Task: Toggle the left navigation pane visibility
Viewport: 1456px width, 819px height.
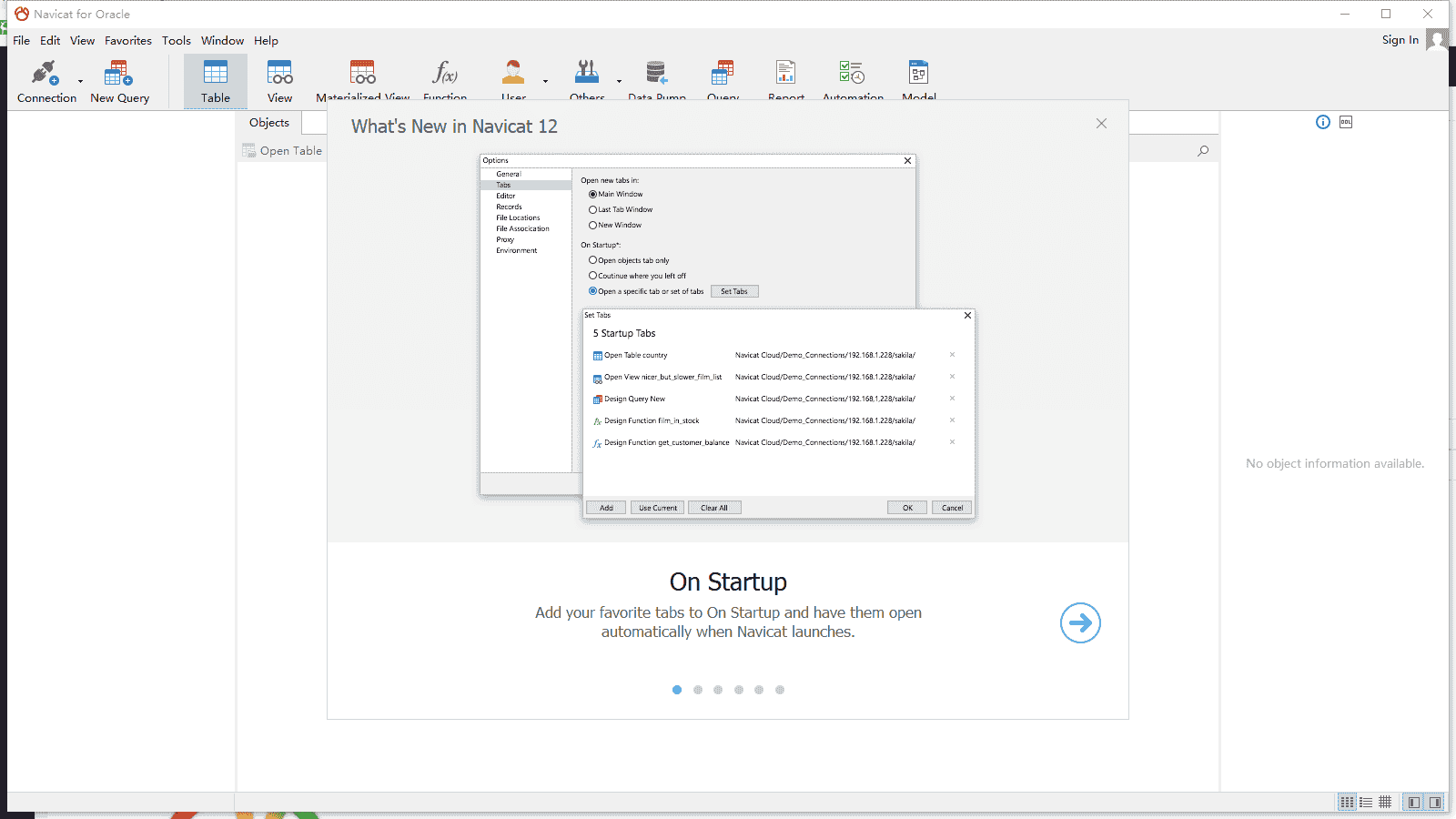Action: point(1413,802)
